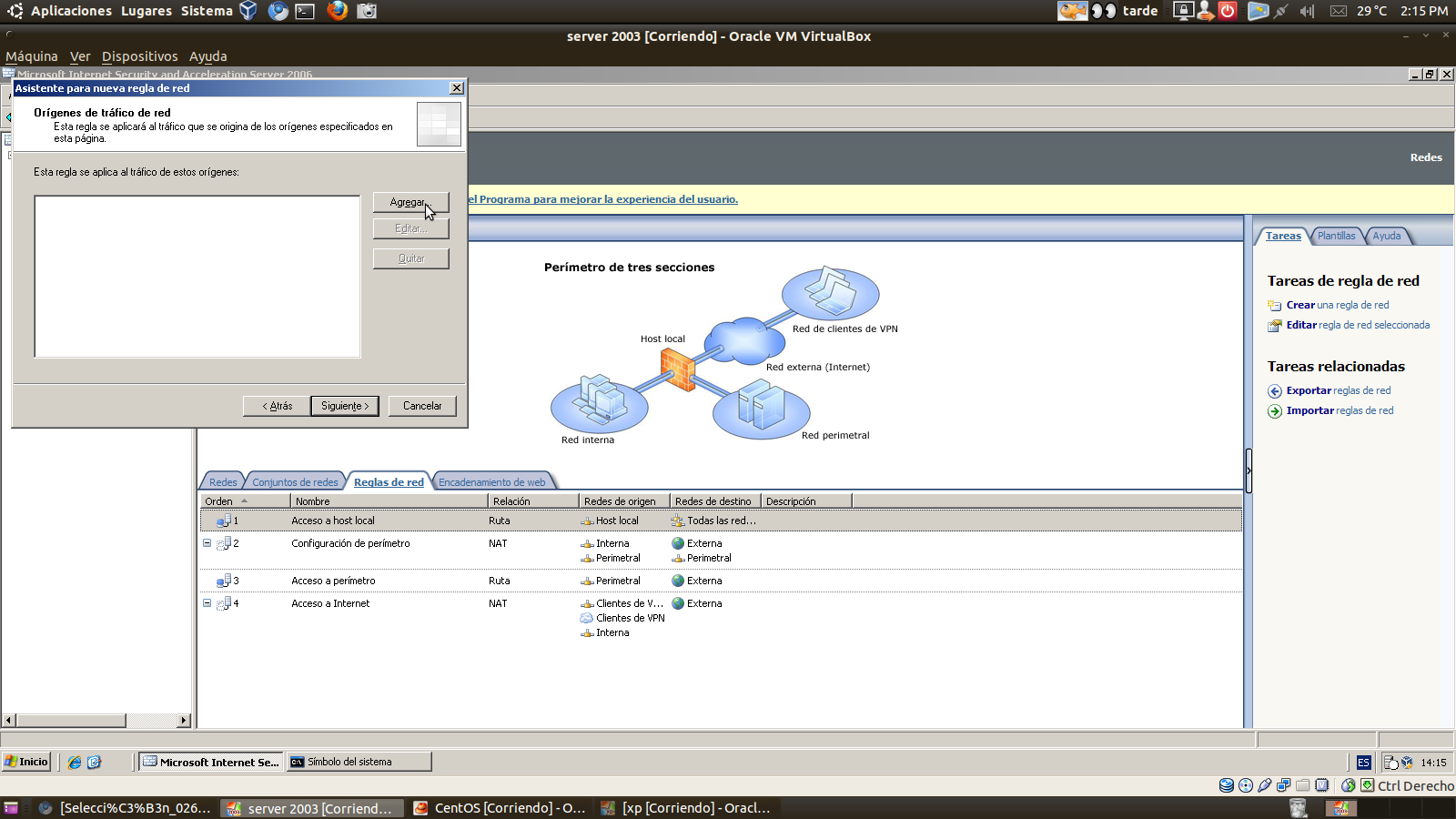Open the Máquina menu of VirtualBox
1456x819 pixels.
(x=32, y=56)
